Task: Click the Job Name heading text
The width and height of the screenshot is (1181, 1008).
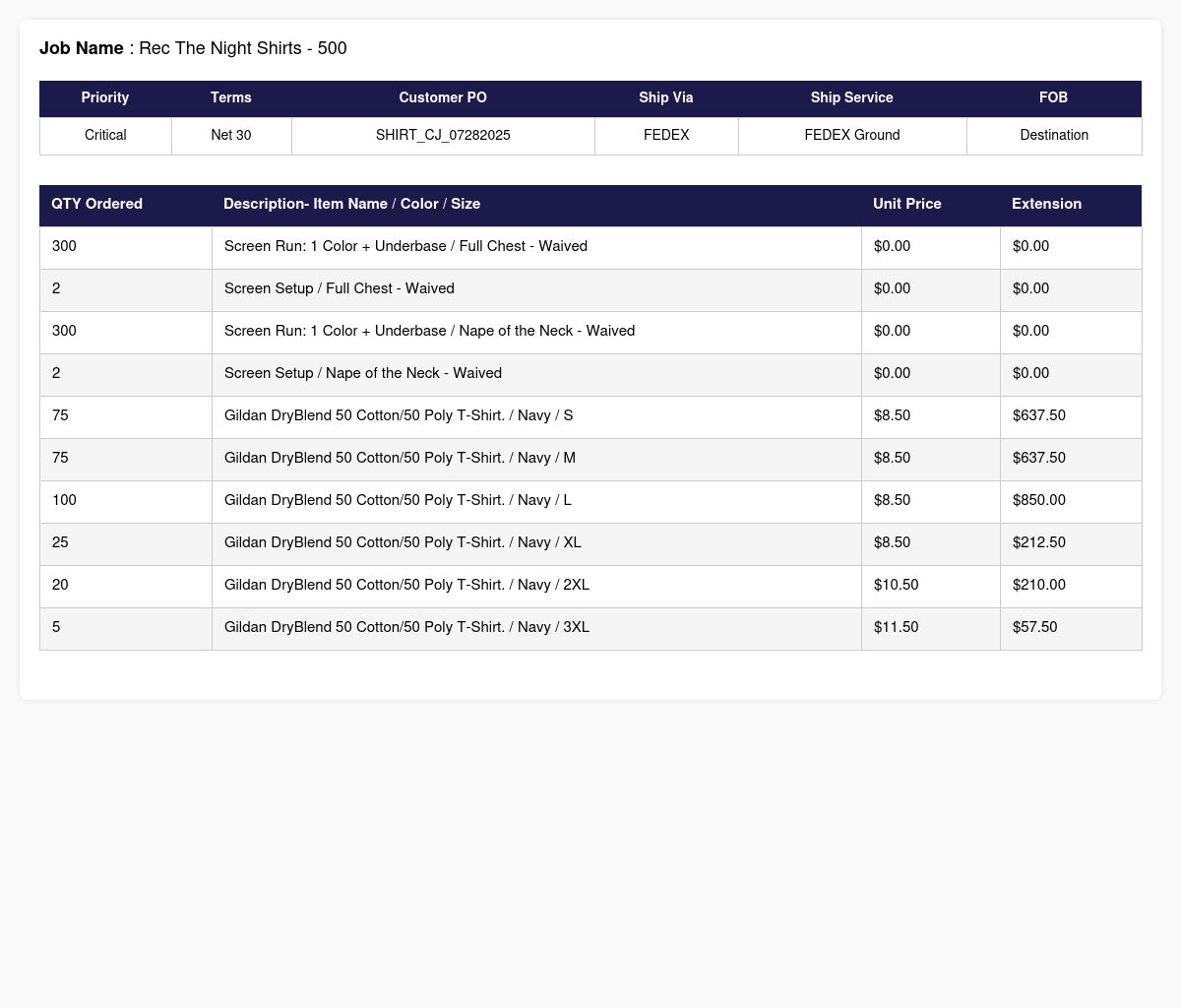Action: tap(193, 48)
